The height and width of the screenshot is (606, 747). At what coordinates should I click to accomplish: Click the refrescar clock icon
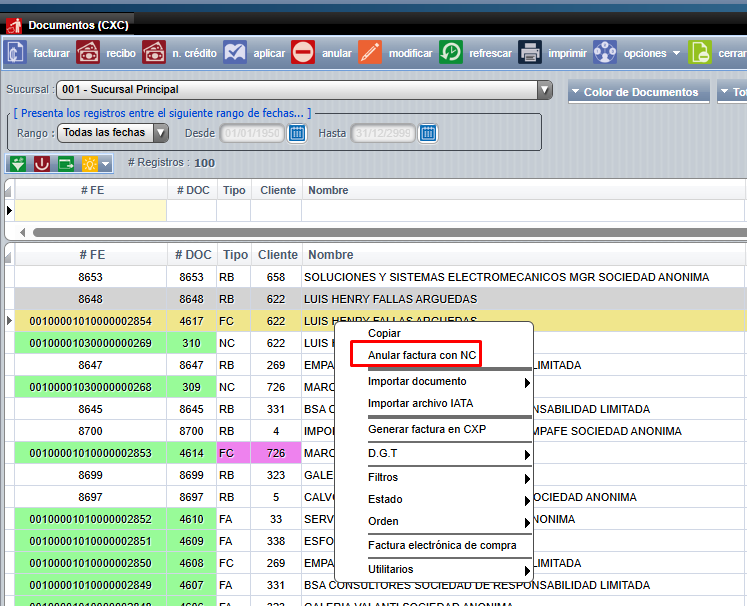click(451, 53)
